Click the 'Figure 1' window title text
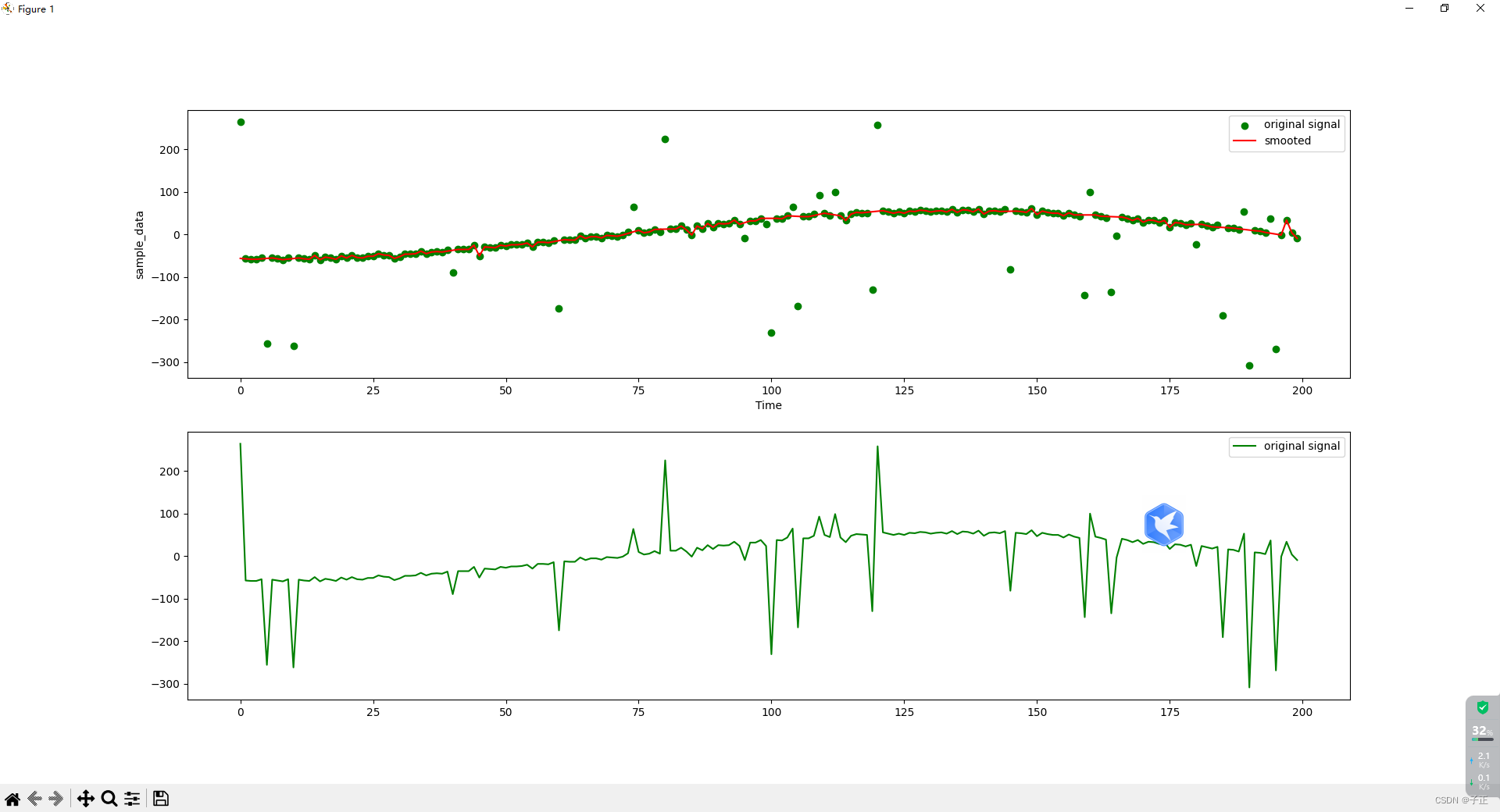1500x812 pixels. pos(36,9)
